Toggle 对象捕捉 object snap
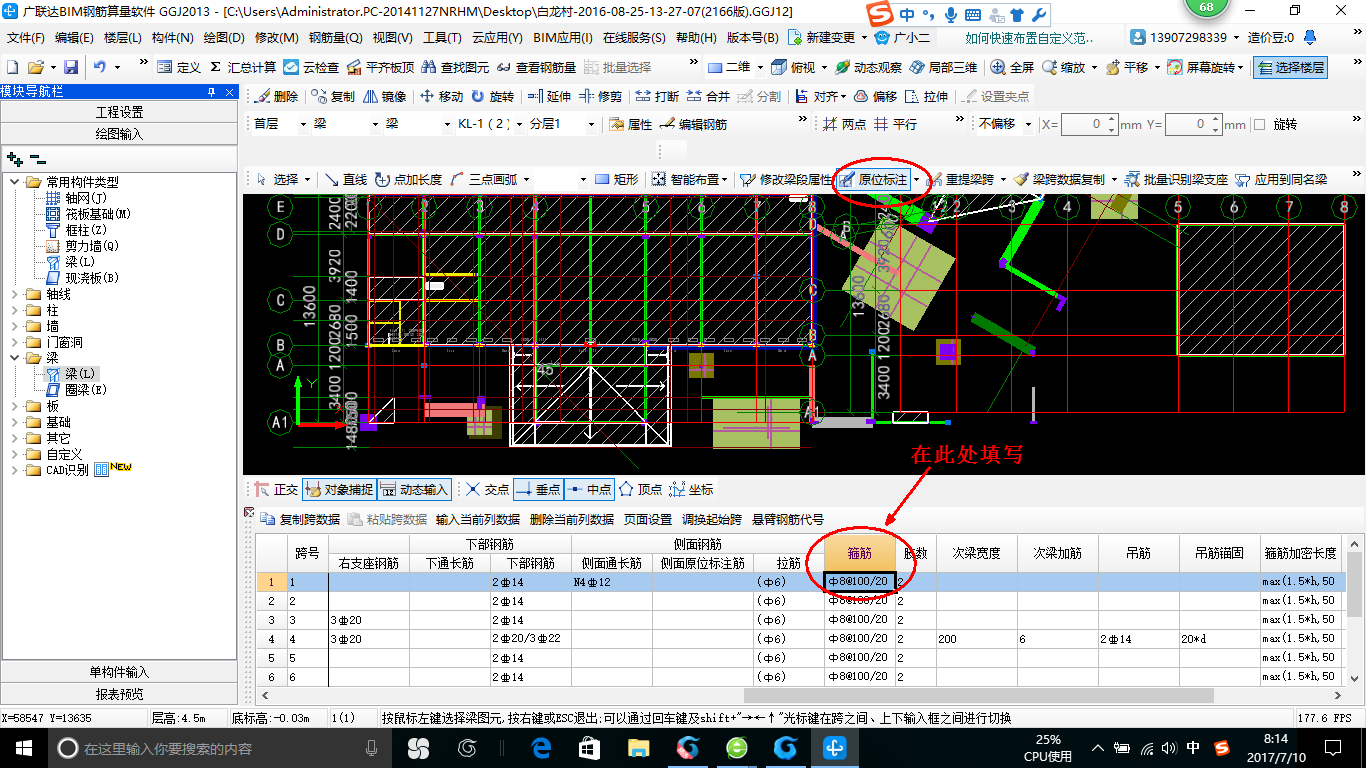This screenshot has height=768, width=1366. (x=340, y=489)
